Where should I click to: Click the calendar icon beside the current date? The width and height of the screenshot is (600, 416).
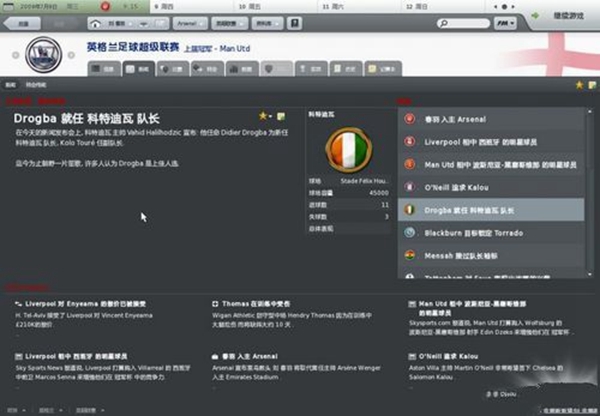coord(8,7)
